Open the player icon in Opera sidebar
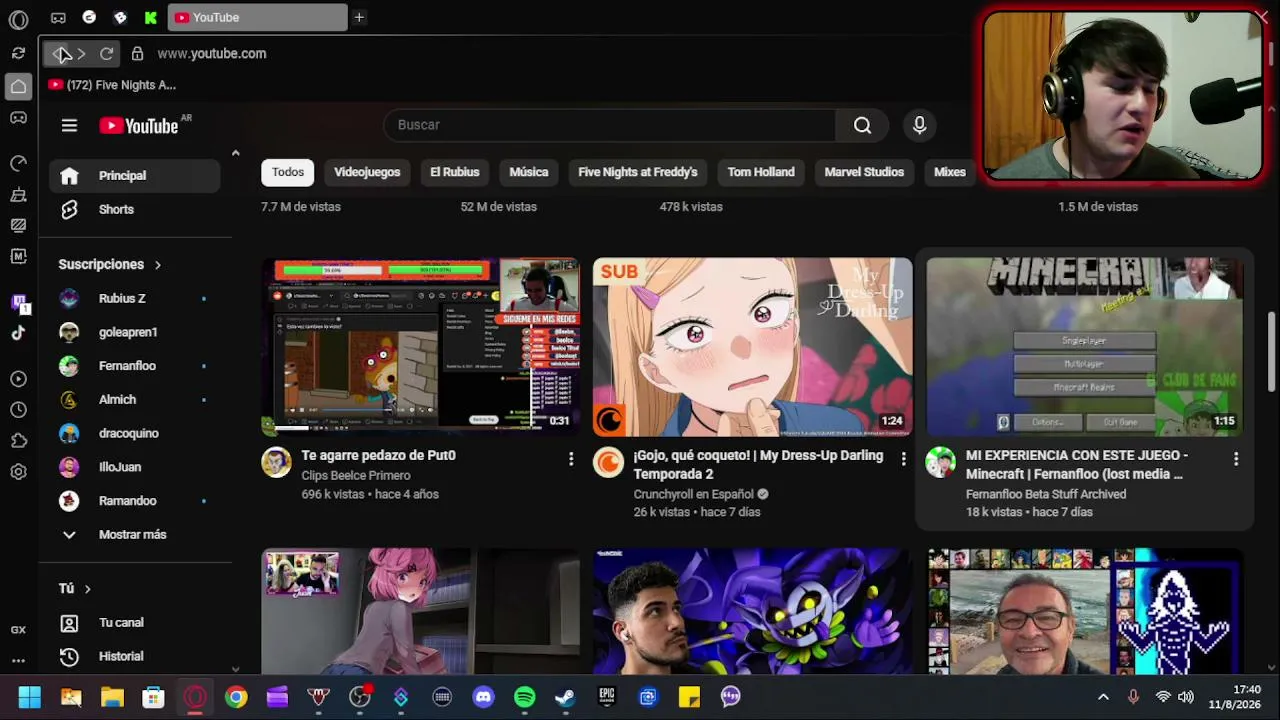Screen dimensions: 1280x720 pos(18,379)
